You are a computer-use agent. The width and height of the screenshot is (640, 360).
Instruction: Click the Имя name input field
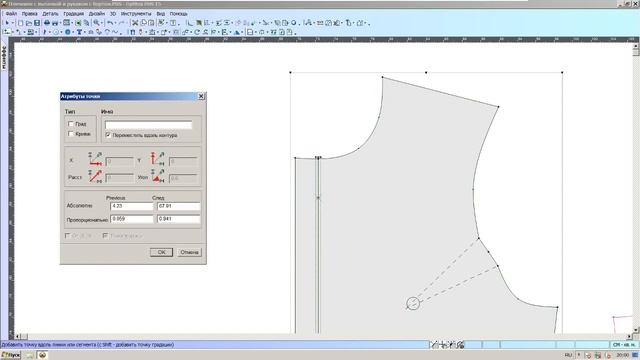148,124
